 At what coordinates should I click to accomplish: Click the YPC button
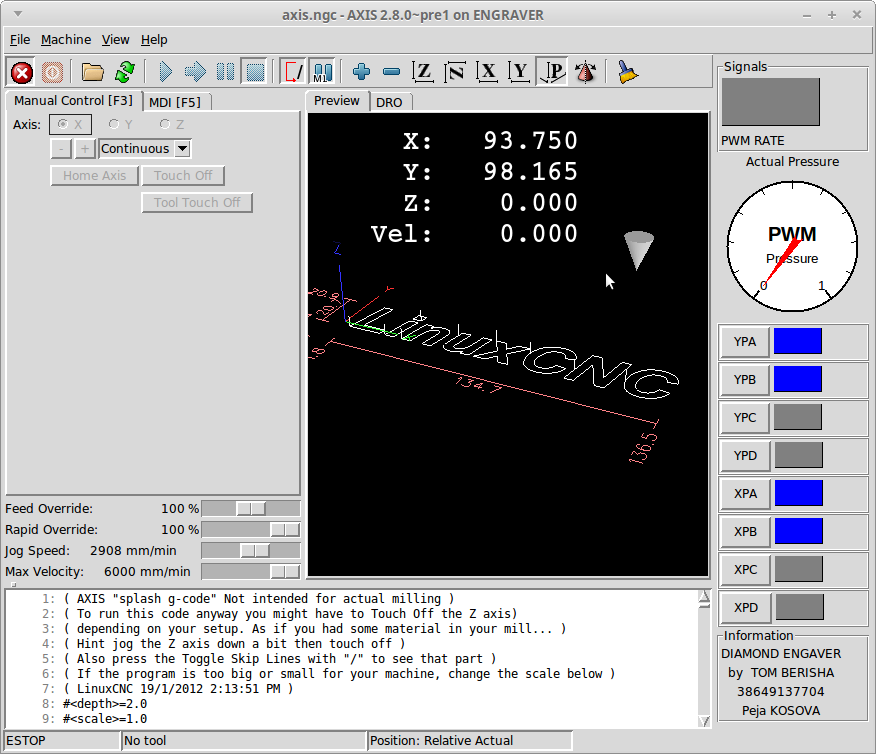(x=745, y=418)
